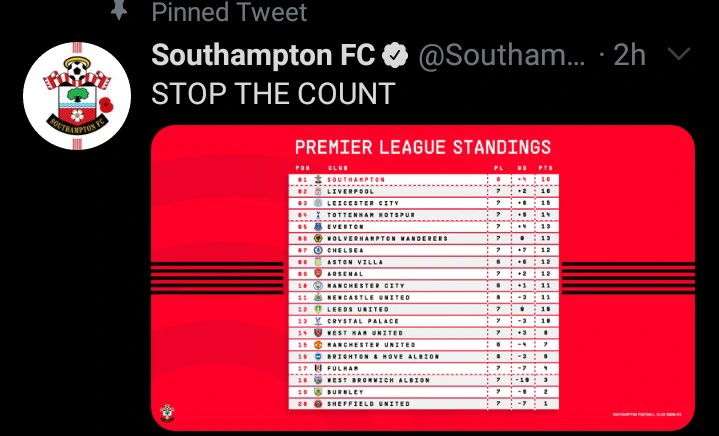The image size is (719, 436).
Task: Click the Chelsea crest in row 07
Action: [318, 250]
